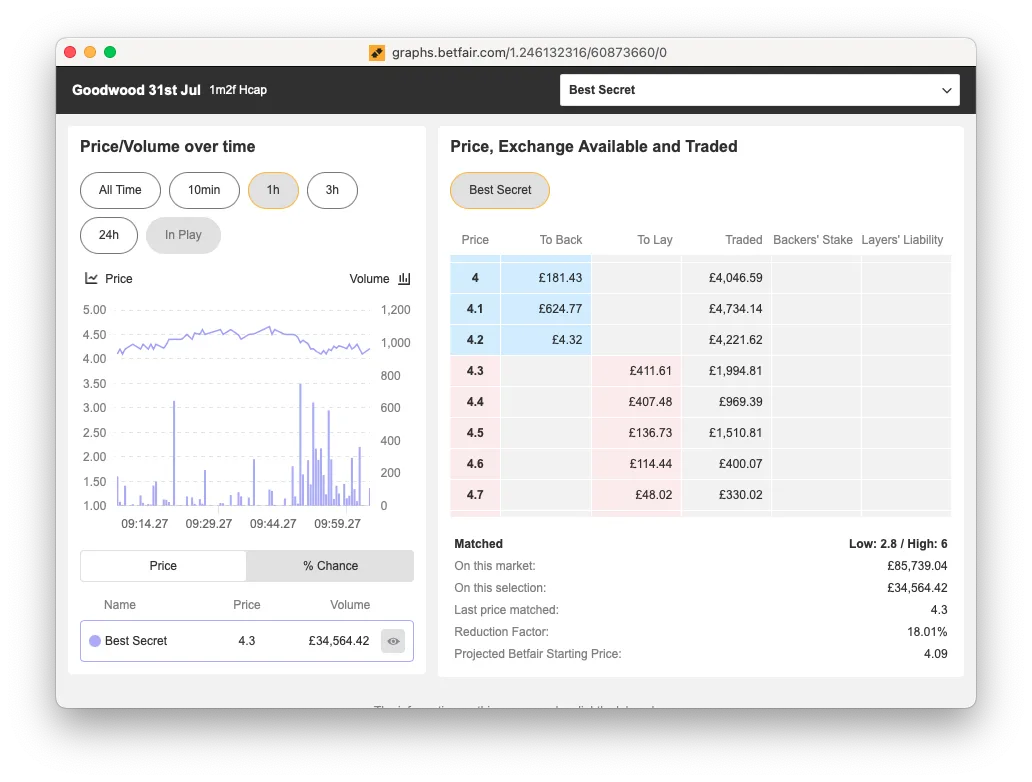1032x782 pixels.
Task: Click the 18.01% reduction factor value
Action: point(927,632)
